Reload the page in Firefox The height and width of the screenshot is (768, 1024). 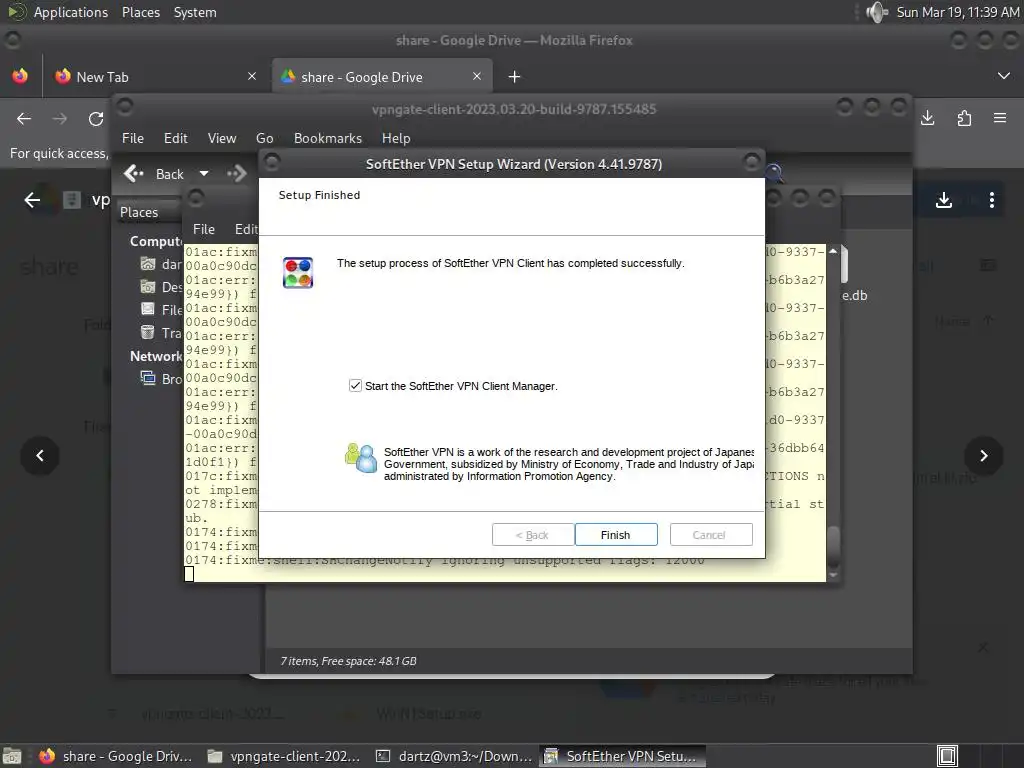96,119
